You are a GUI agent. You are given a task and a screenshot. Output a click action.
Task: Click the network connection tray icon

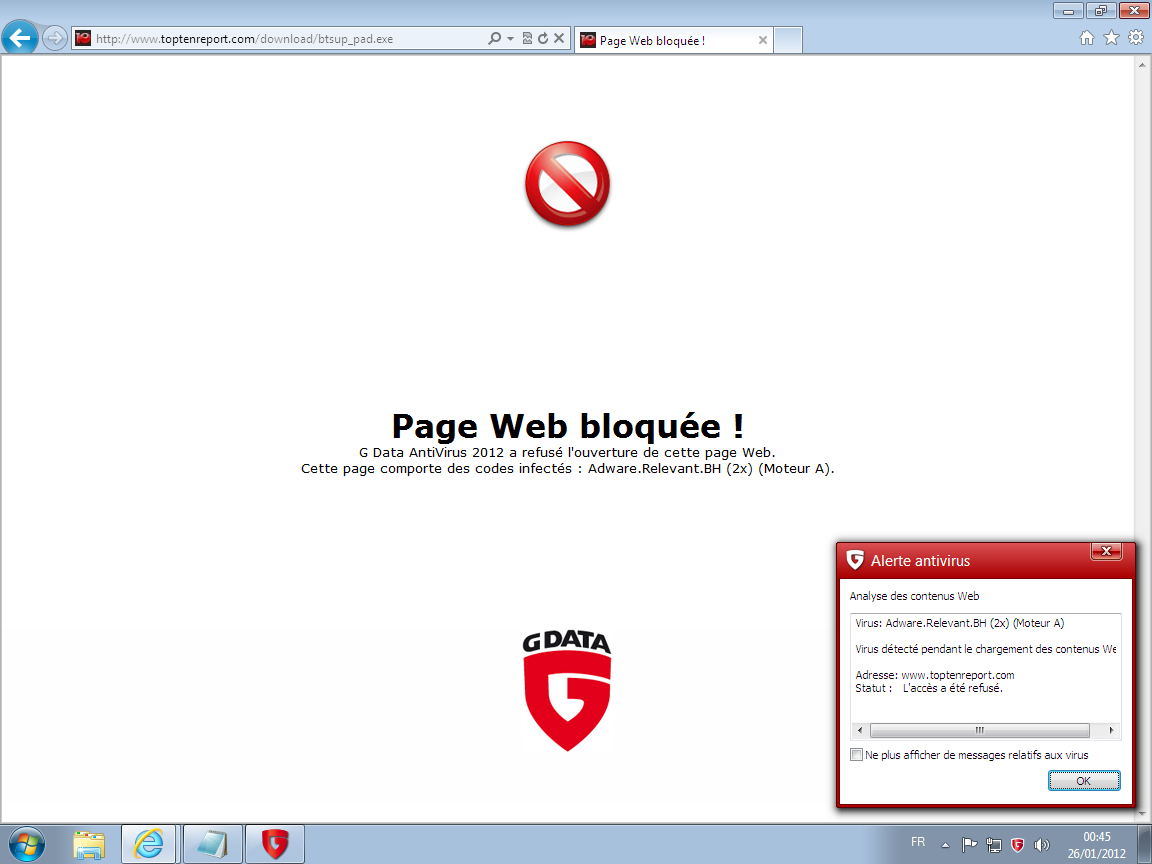point(993,845)
